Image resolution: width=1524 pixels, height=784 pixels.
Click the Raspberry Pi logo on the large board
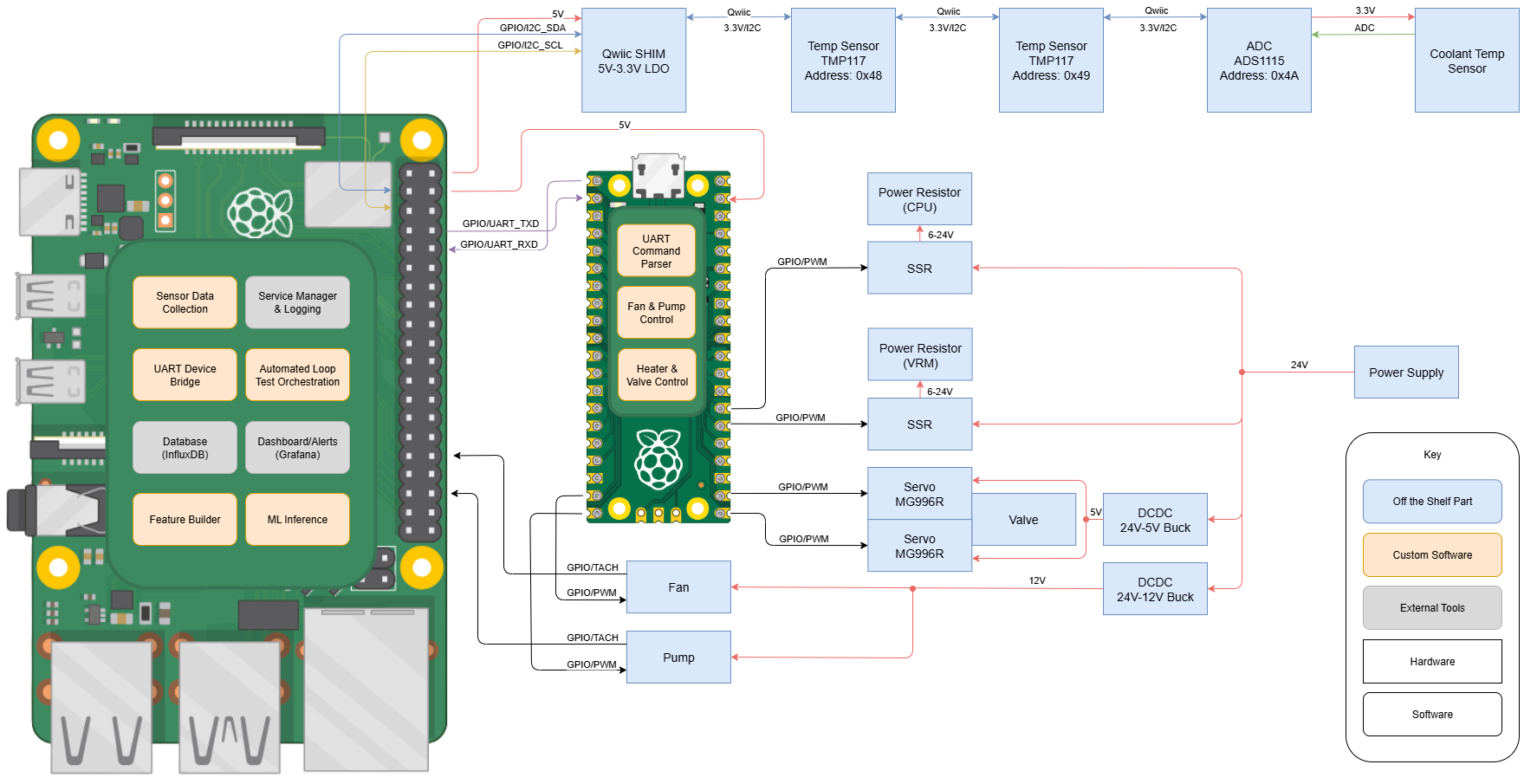pos(259,213)
